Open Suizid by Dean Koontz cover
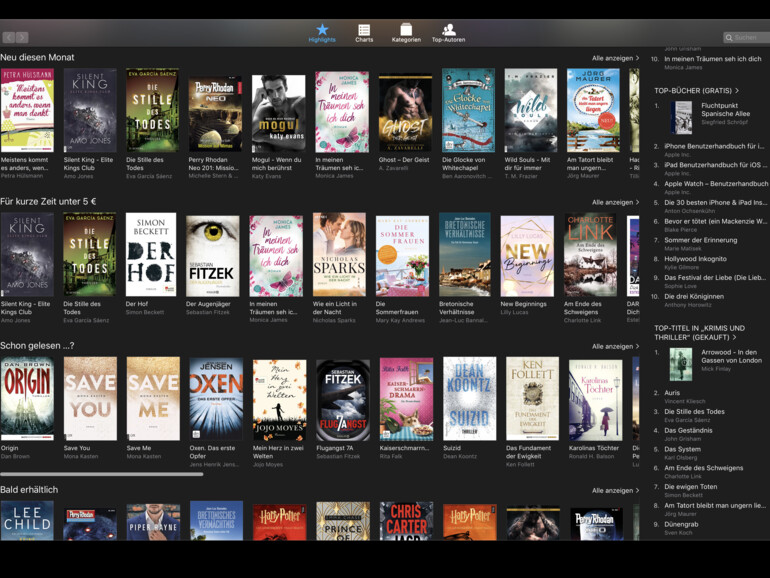Viewport: 770px width, 578px height. tap(469, 398)
